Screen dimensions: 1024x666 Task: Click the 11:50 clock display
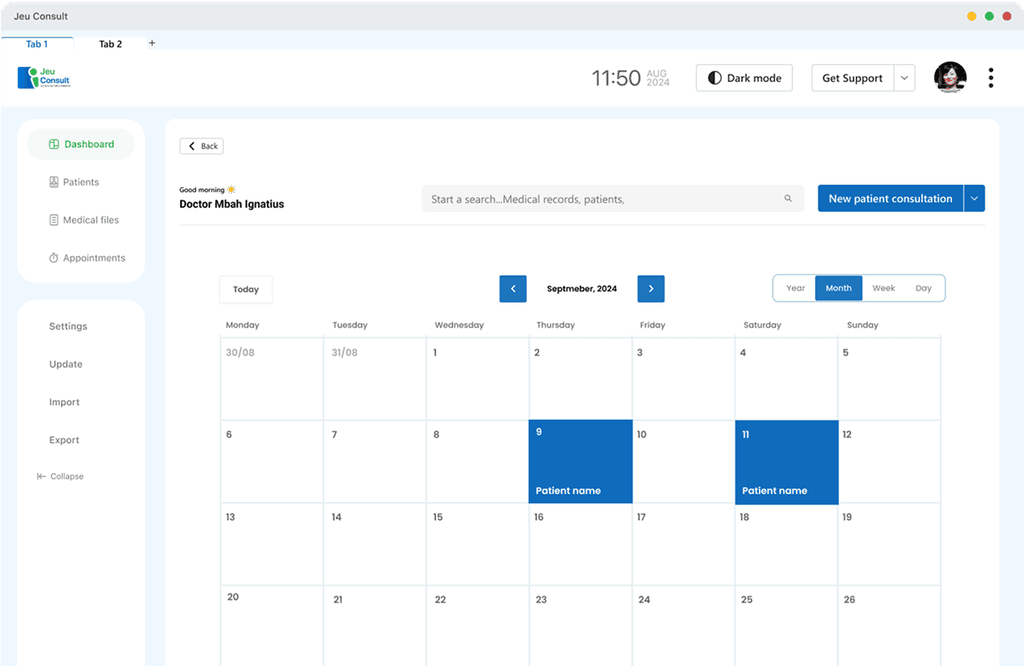click(616, 78)
